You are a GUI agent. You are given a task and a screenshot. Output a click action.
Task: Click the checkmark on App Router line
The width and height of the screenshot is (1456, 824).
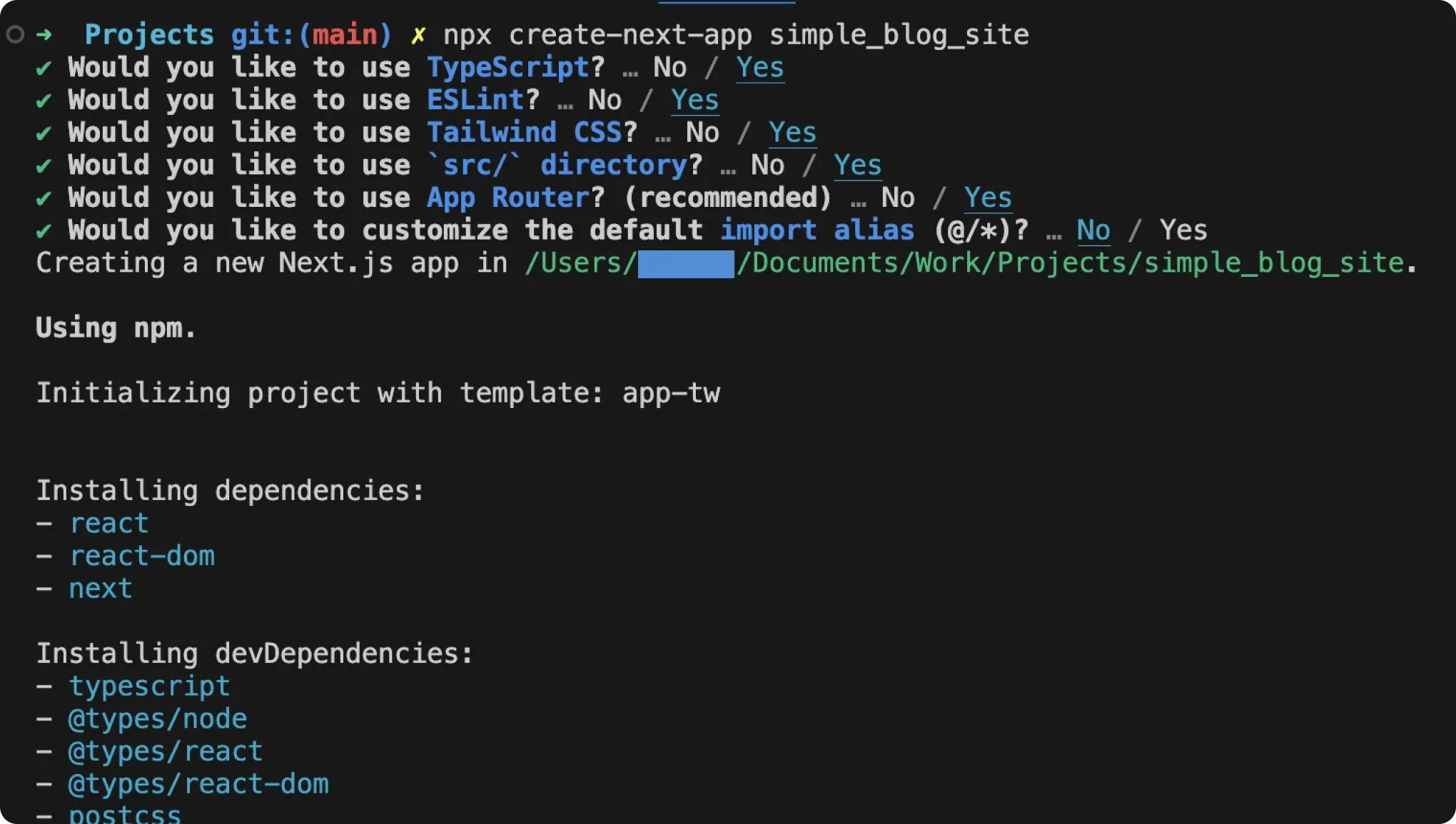tap(44, 198)
